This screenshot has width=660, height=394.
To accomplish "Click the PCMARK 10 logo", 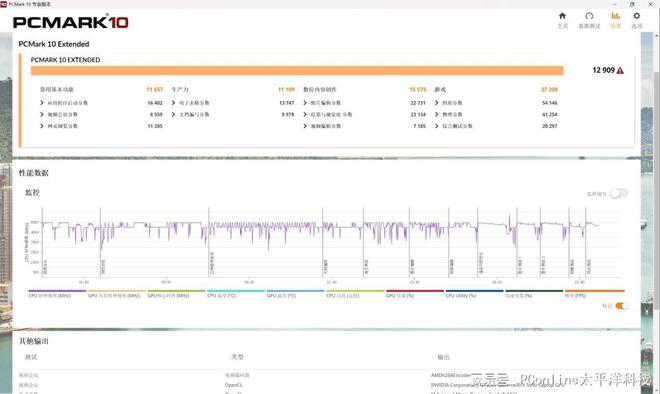I will 71,22.
